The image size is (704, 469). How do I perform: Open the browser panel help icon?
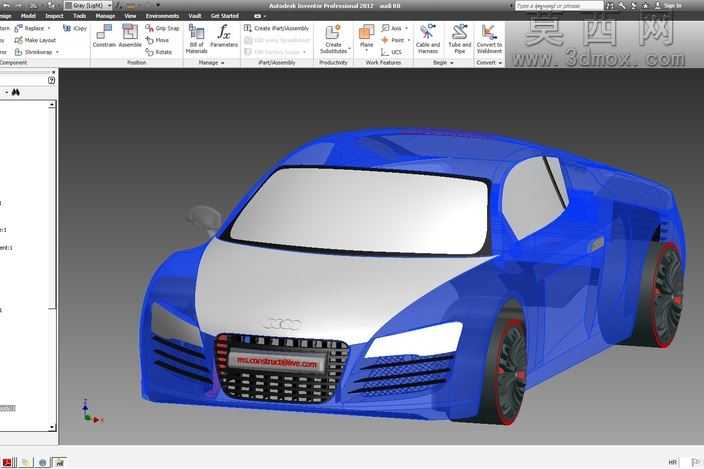tap(51, 80)
